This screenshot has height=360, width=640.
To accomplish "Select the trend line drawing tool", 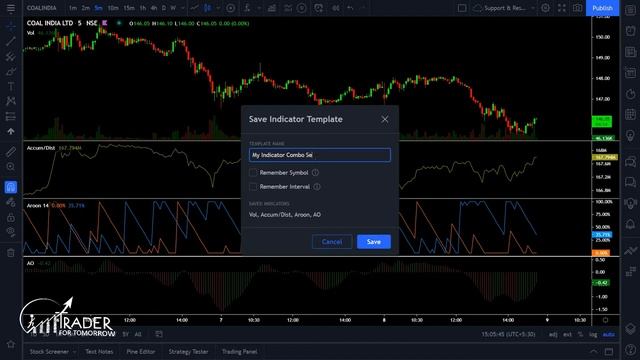I will [11, 41].
